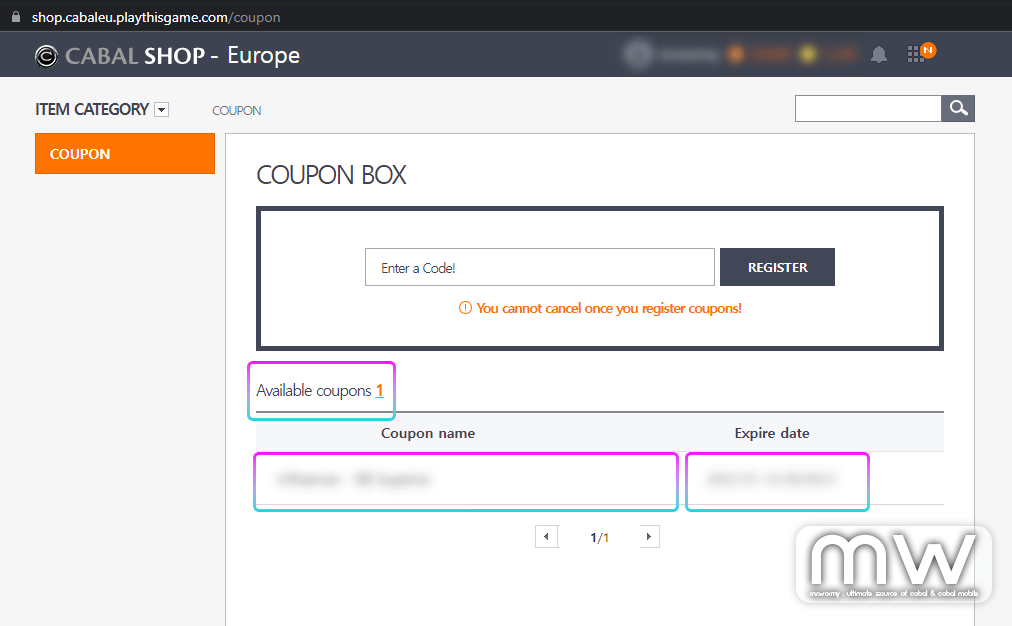Click the blurred user avatar in header

635,55
